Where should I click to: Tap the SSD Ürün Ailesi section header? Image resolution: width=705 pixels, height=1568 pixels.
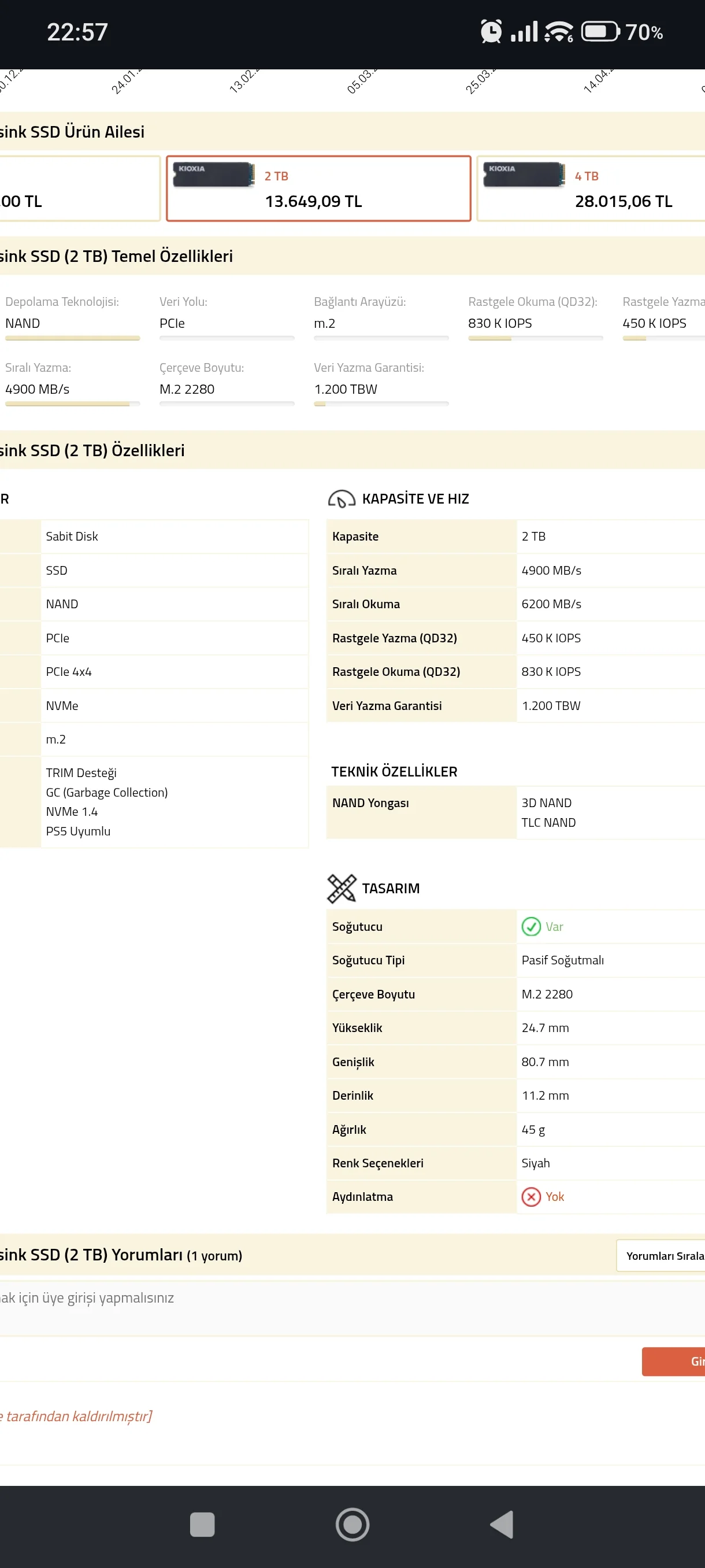tap(352, 131)
